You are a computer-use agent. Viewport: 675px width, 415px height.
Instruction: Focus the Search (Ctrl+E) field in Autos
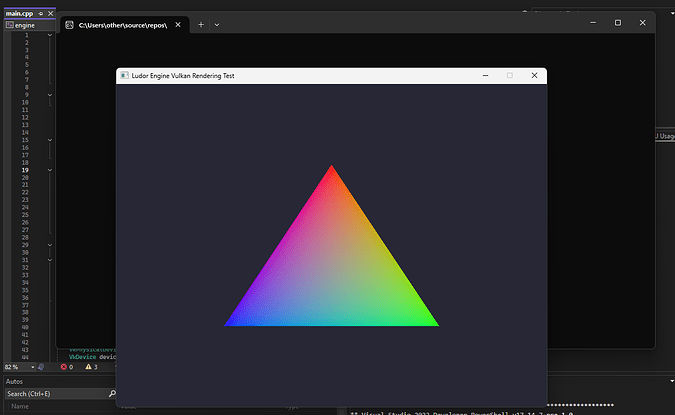click(57, 393)
